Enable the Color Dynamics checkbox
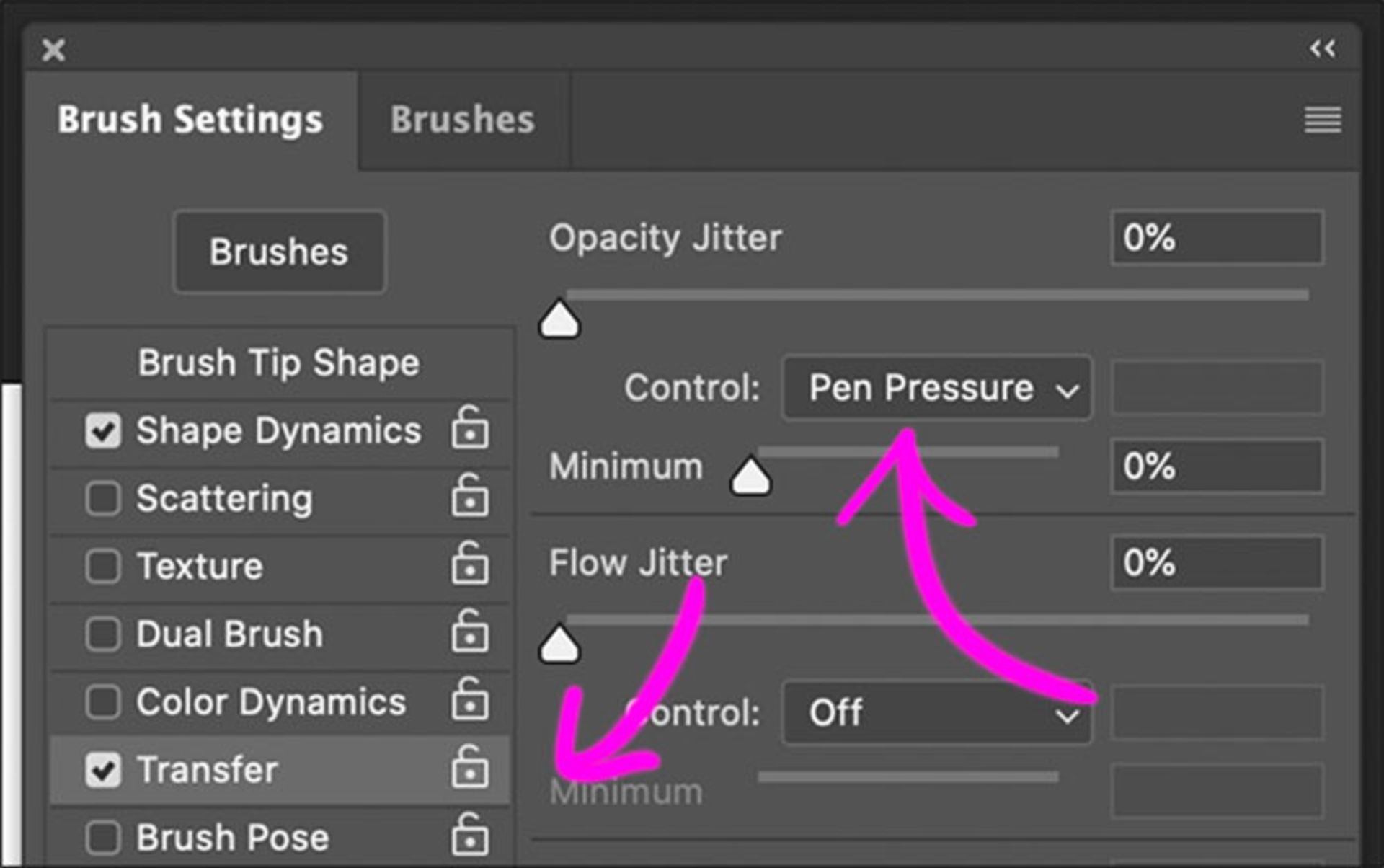 (102, 701)
